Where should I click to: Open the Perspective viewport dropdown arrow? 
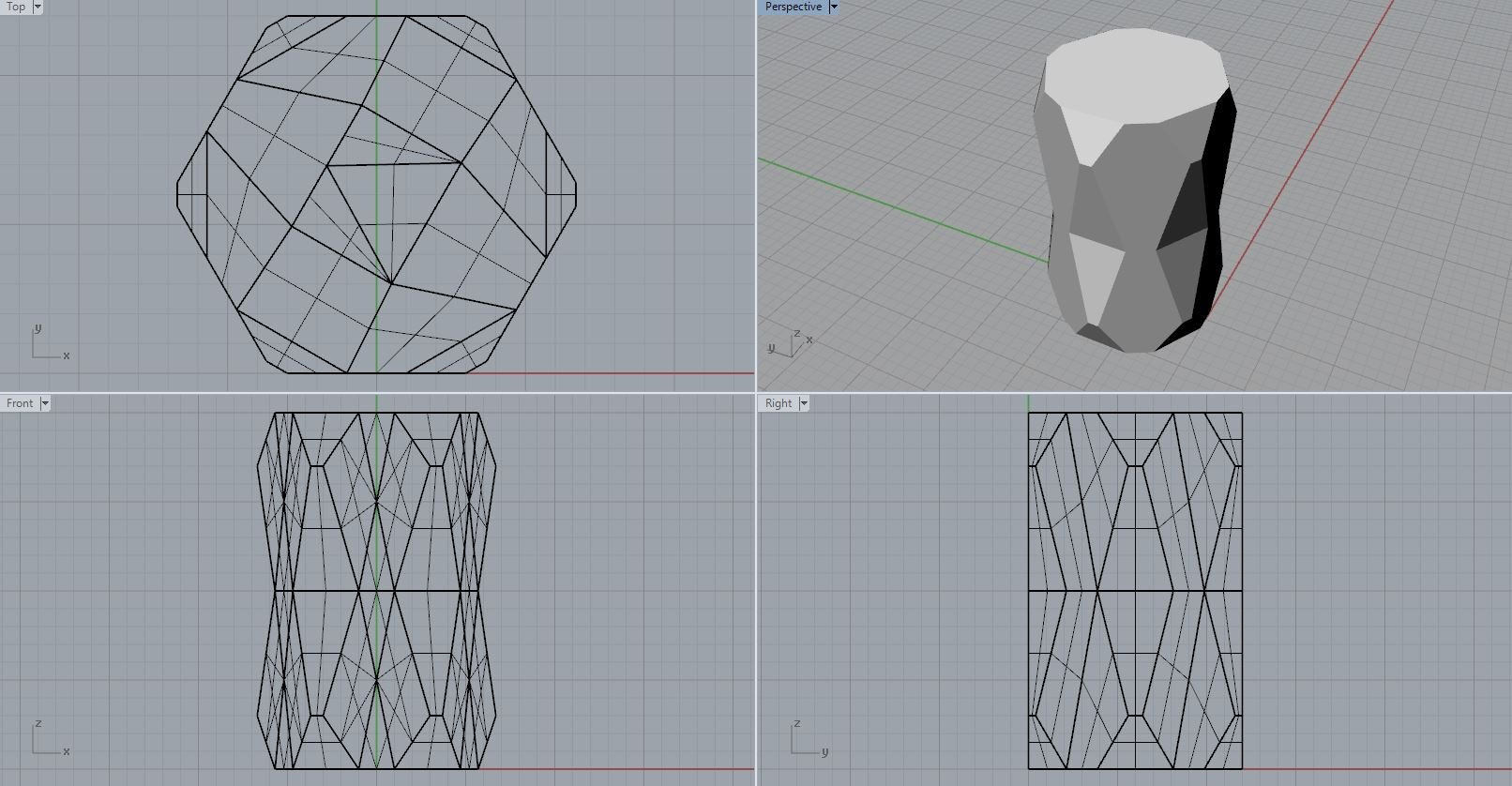(x=833, y=7)
